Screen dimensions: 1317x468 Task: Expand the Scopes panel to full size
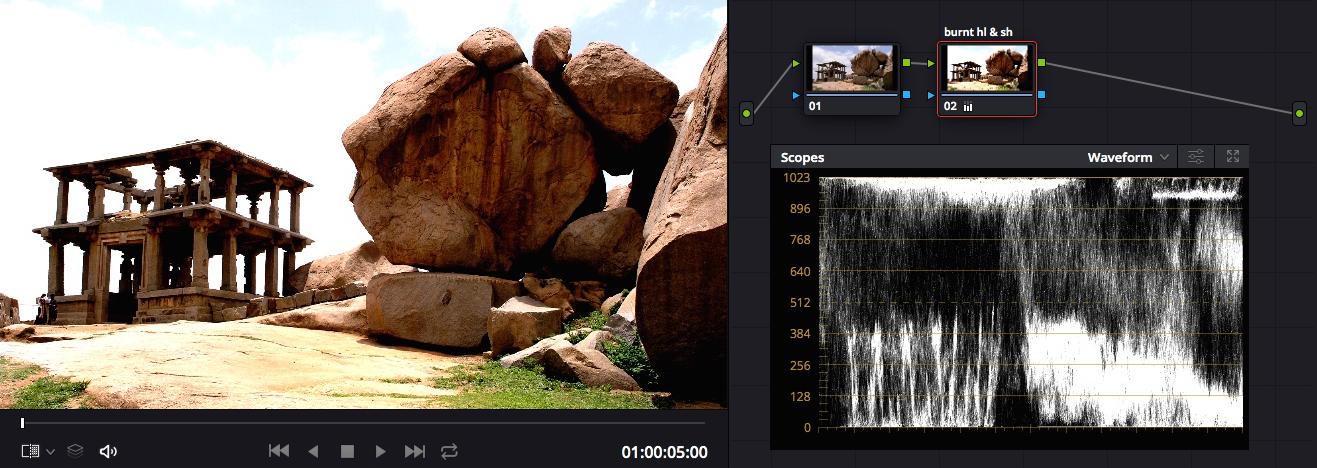tap(1232, 157)
